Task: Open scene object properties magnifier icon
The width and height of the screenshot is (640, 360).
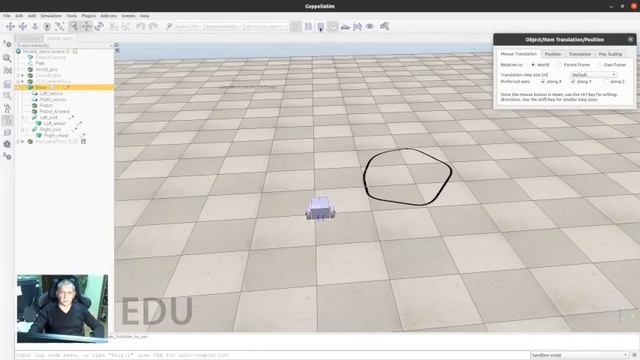Action: (7, 58)
